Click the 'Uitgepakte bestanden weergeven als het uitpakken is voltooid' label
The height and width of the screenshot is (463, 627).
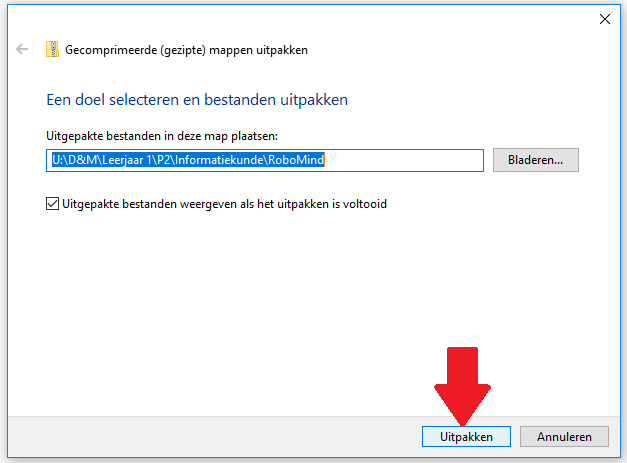click(224, 204)
